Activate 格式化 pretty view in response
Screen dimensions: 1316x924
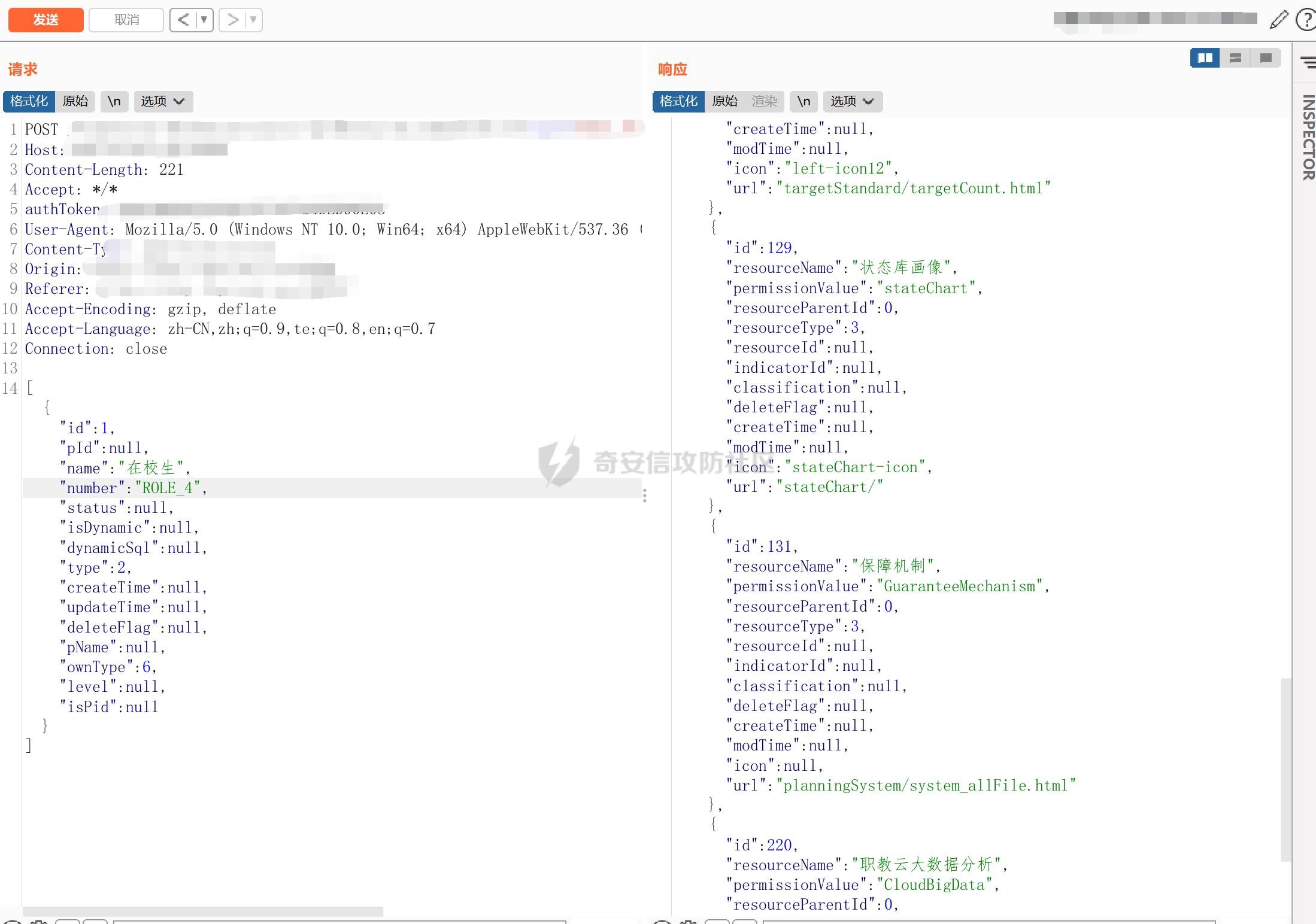678,101
